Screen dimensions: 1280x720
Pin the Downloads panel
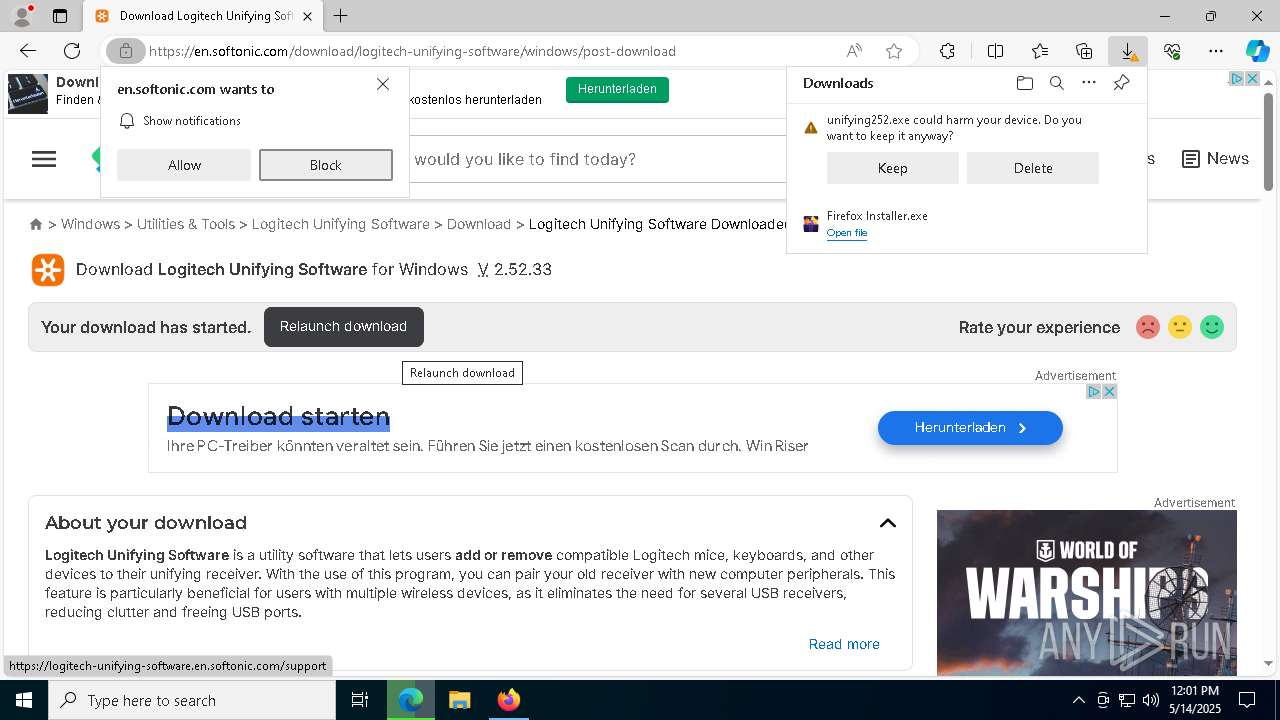click(x=1121, y=83)
